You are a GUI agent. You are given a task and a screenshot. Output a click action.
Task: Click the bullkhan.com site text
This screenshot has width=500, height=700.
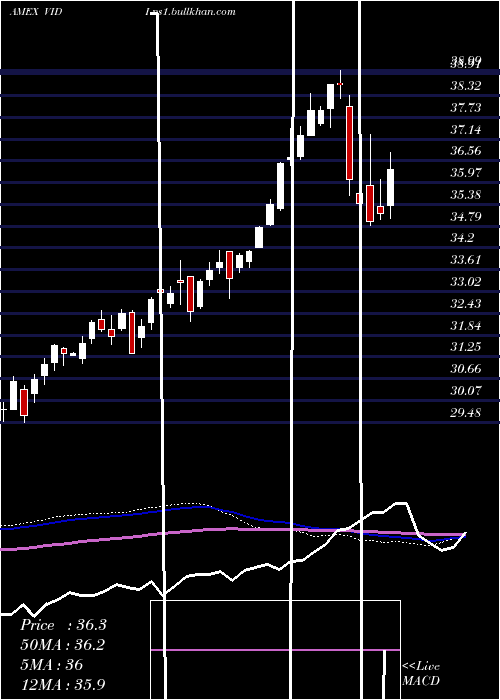coord(191,12)
